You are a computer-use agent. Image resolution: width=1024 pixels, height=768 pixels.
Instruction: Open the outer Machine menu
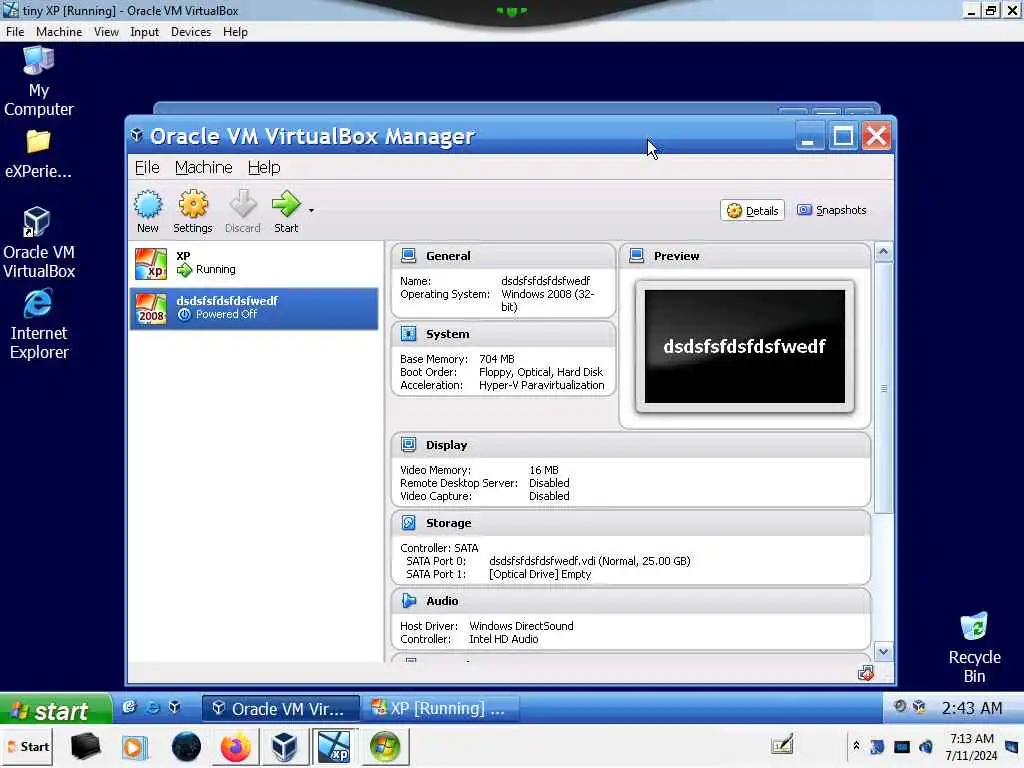pos(59,32)
